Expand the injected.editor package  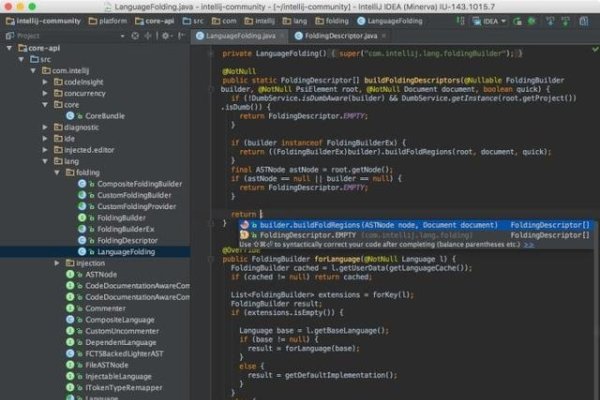pyautogui.click(x=45, y=150)
